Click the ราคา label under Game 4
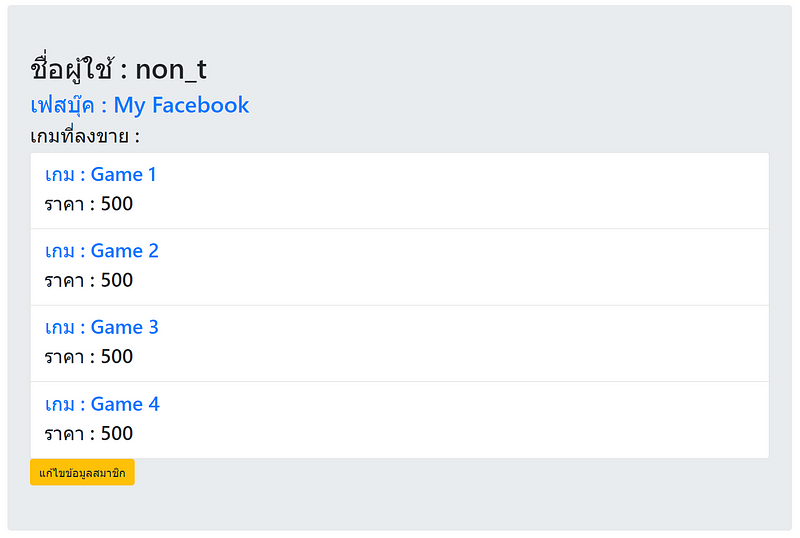The width and height of the screenshot is (800, 538). tap(64, 434)
